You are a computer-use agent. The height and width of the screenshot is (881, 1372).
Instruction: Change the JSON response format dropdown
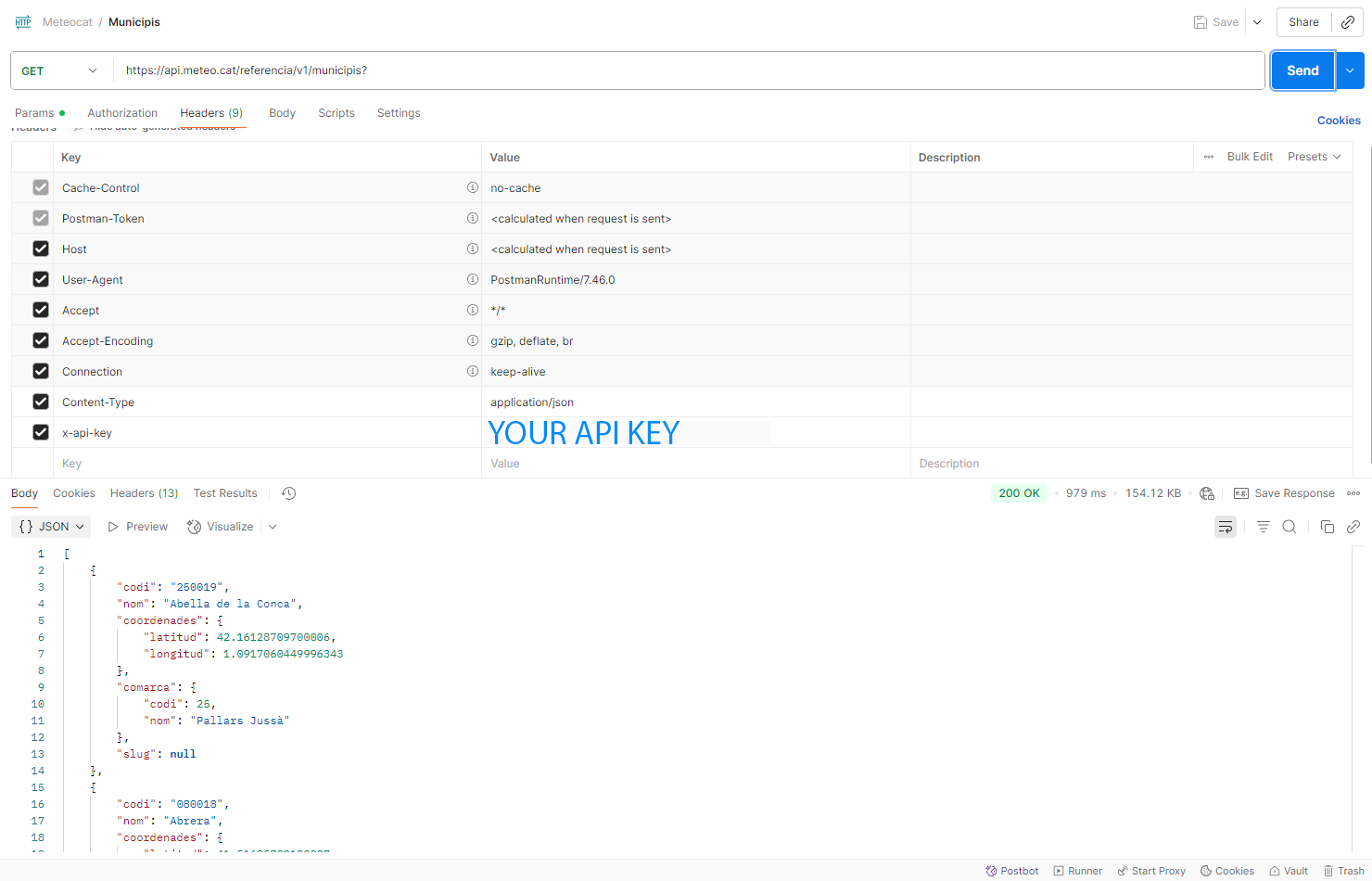(52, 527)
